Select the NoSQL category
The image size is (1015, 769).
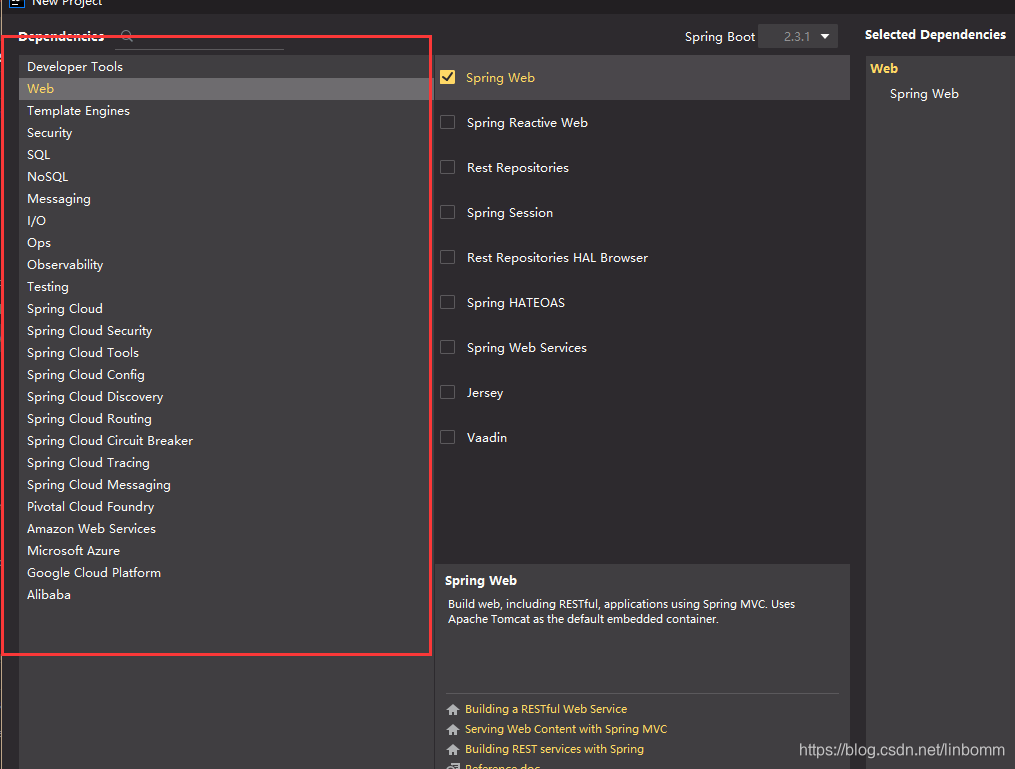pos(225,177)
